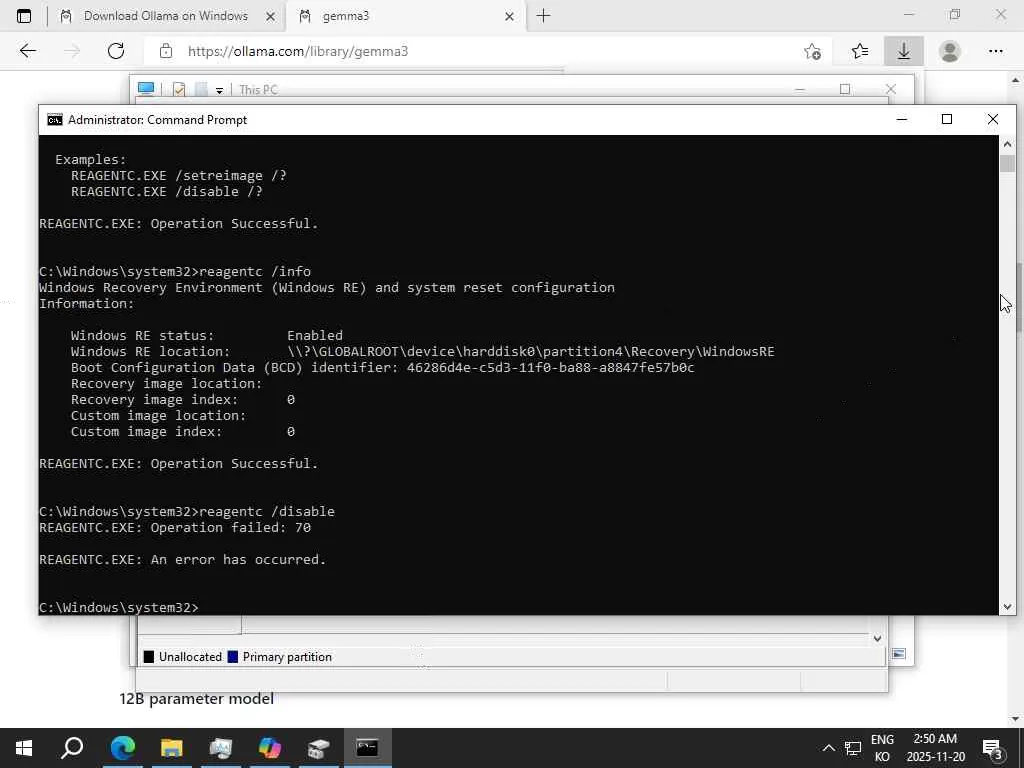The height and width of the screenshot is (768, 1024).
Task: Click the address bar URL field
Action: pyautogui.click(x=477, y=51)
